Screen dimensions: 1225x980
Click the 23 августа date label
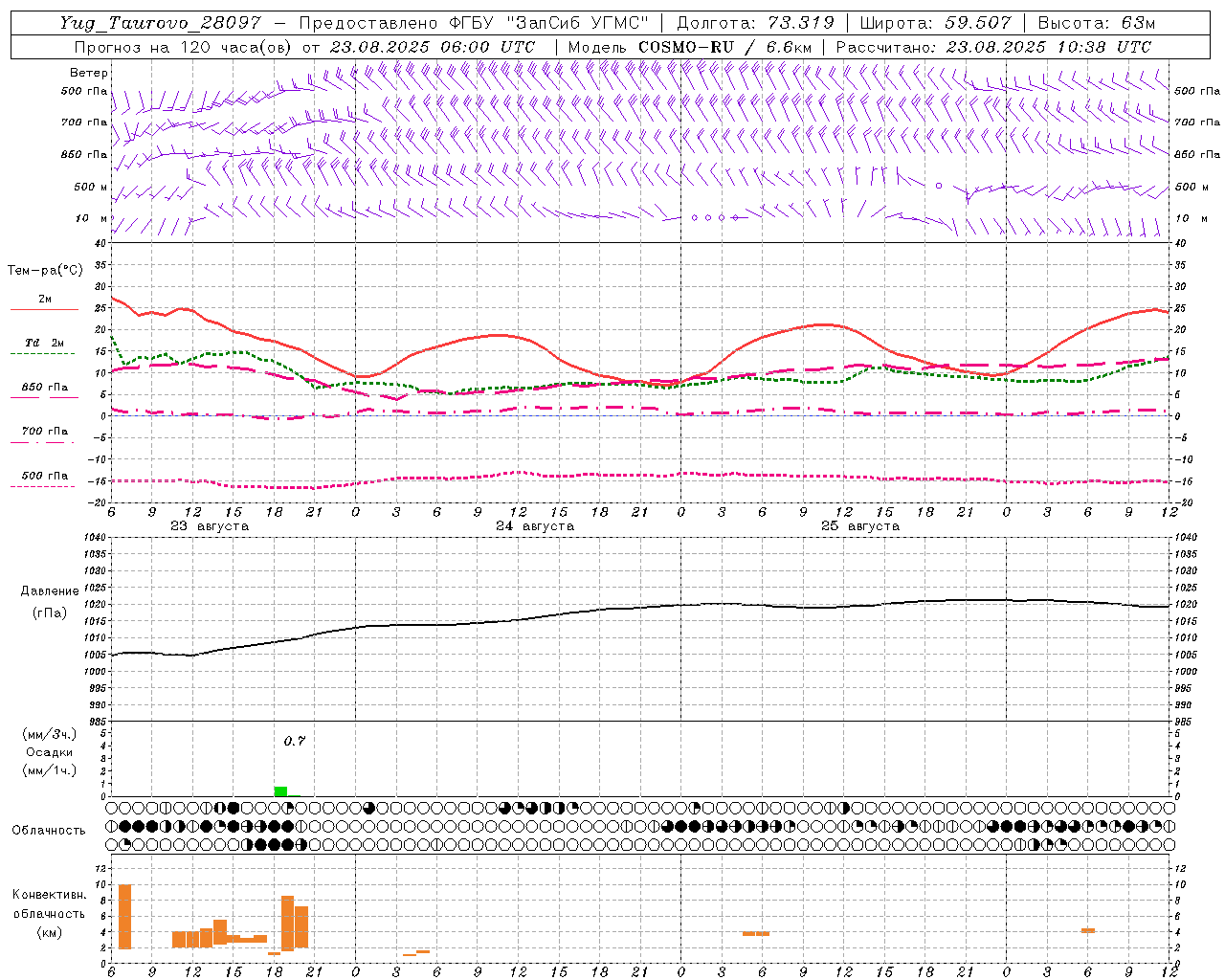(x=209, y=526)
